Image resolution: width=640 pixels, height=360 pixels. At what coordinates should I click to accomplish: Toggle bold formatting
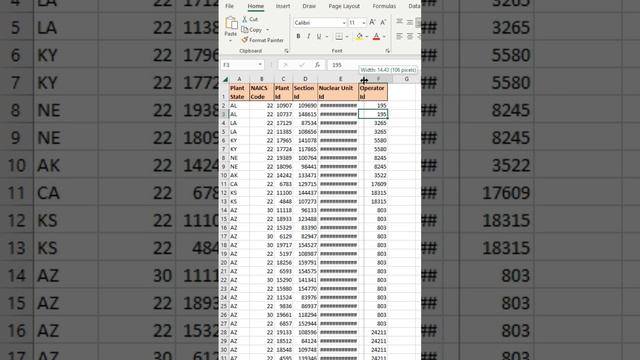[298, 36]
